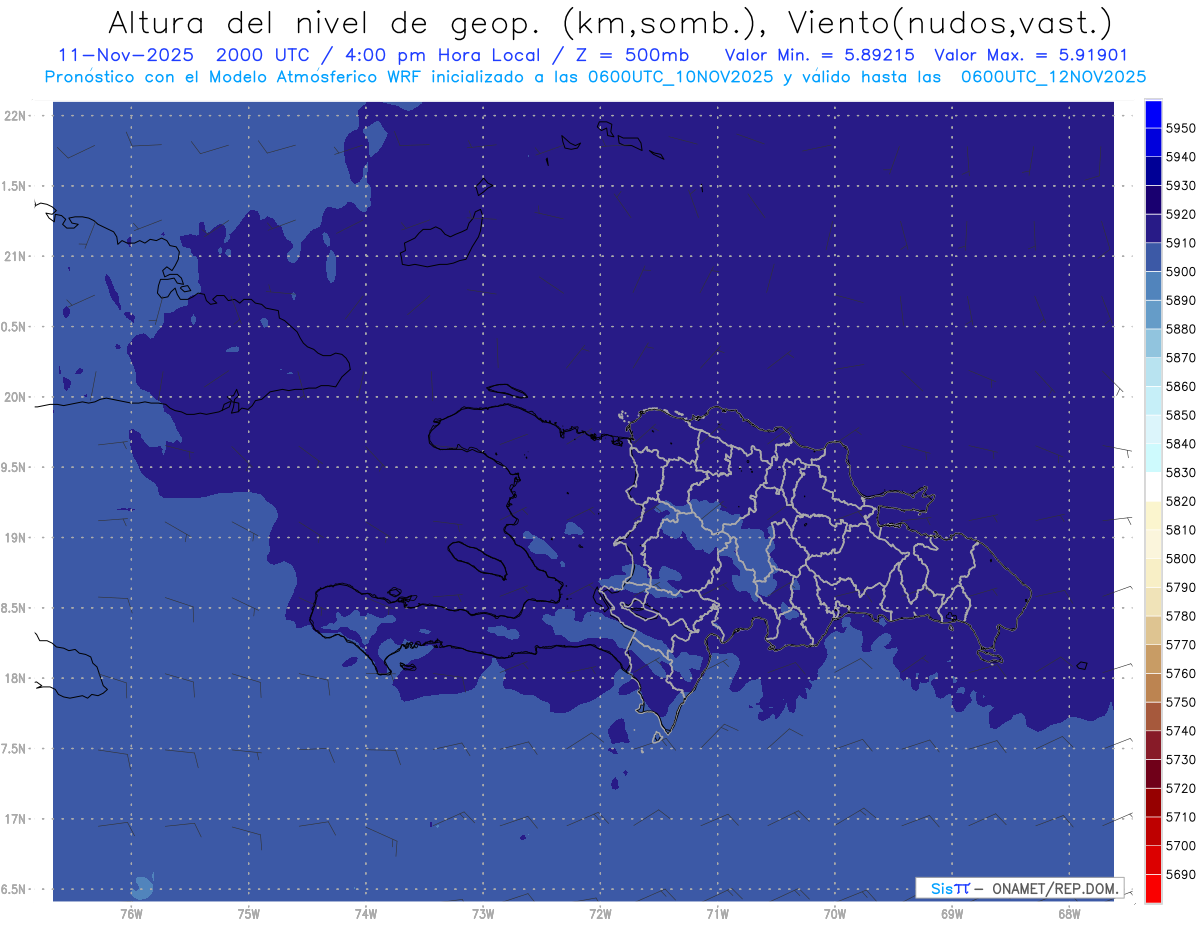
Task: Click the '69W' longitude label
Action: pos(952,913)
